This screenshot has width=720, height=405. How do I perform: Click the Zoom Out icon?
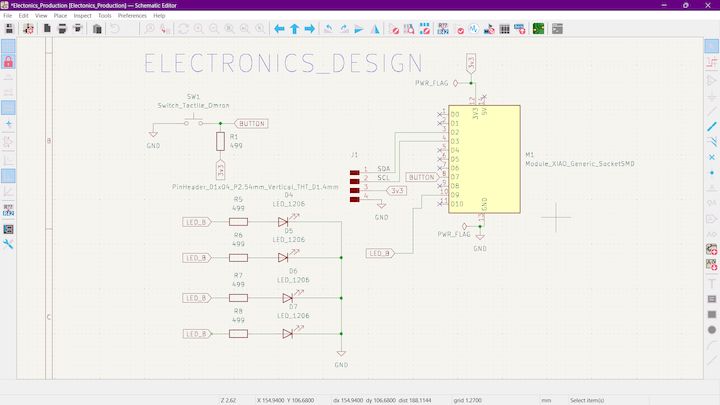(x=214, y=29)
